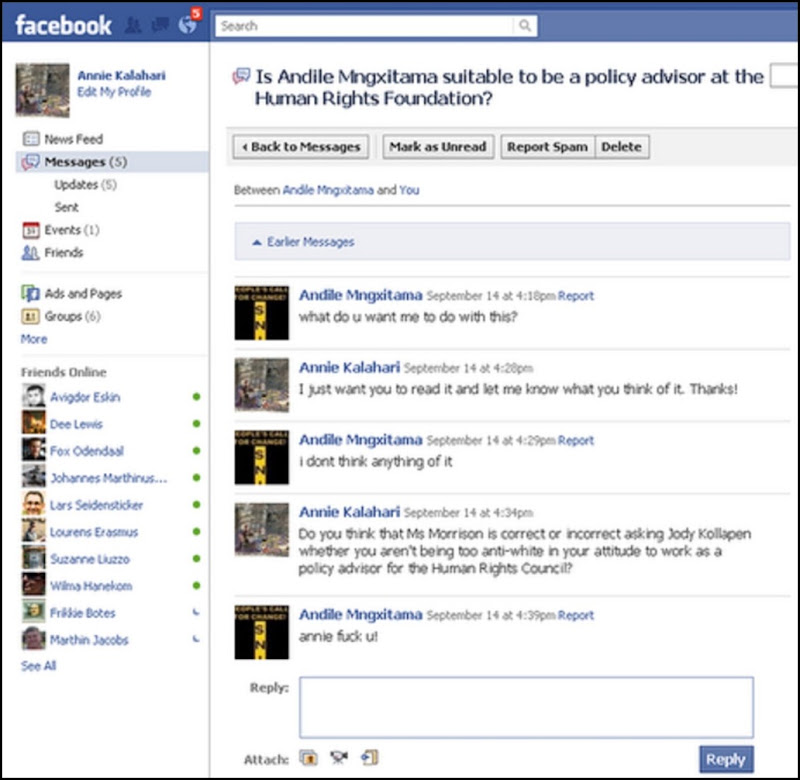
Task: Open chat with Lourens Erasmus
Action: tap(94, 532)
